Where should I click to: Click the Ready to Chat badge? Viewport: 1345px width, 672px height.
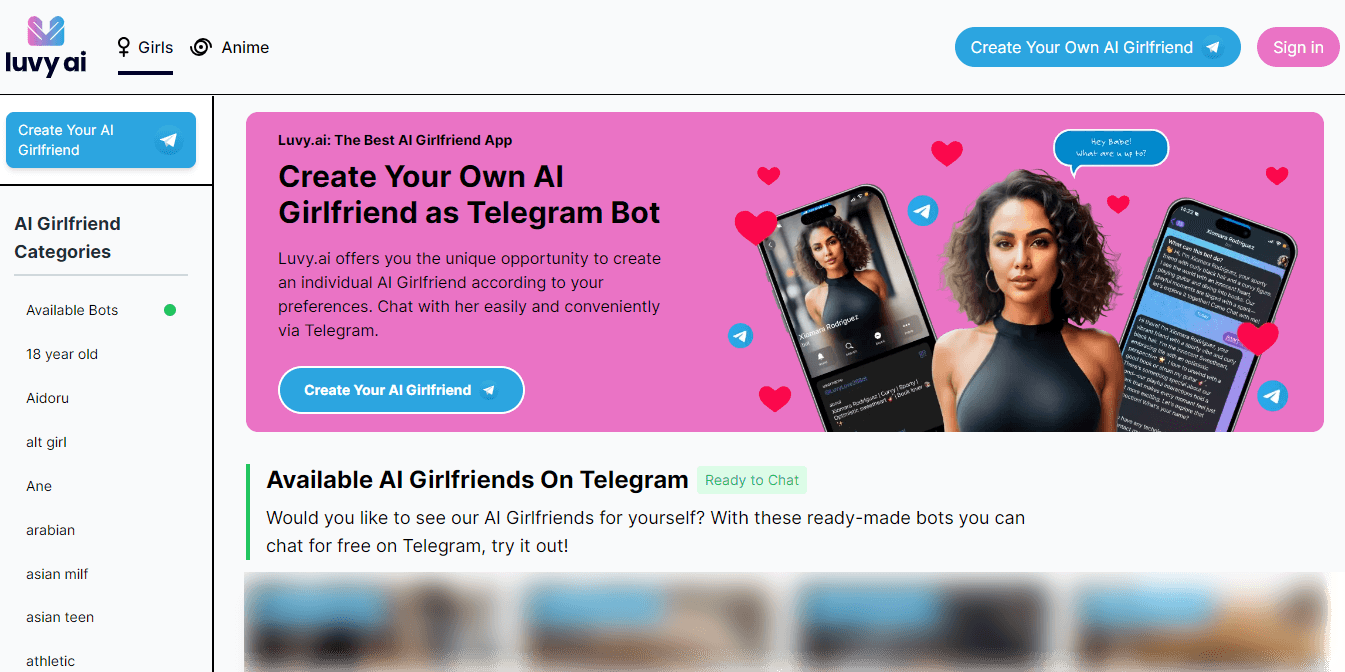tap(752, 480)
